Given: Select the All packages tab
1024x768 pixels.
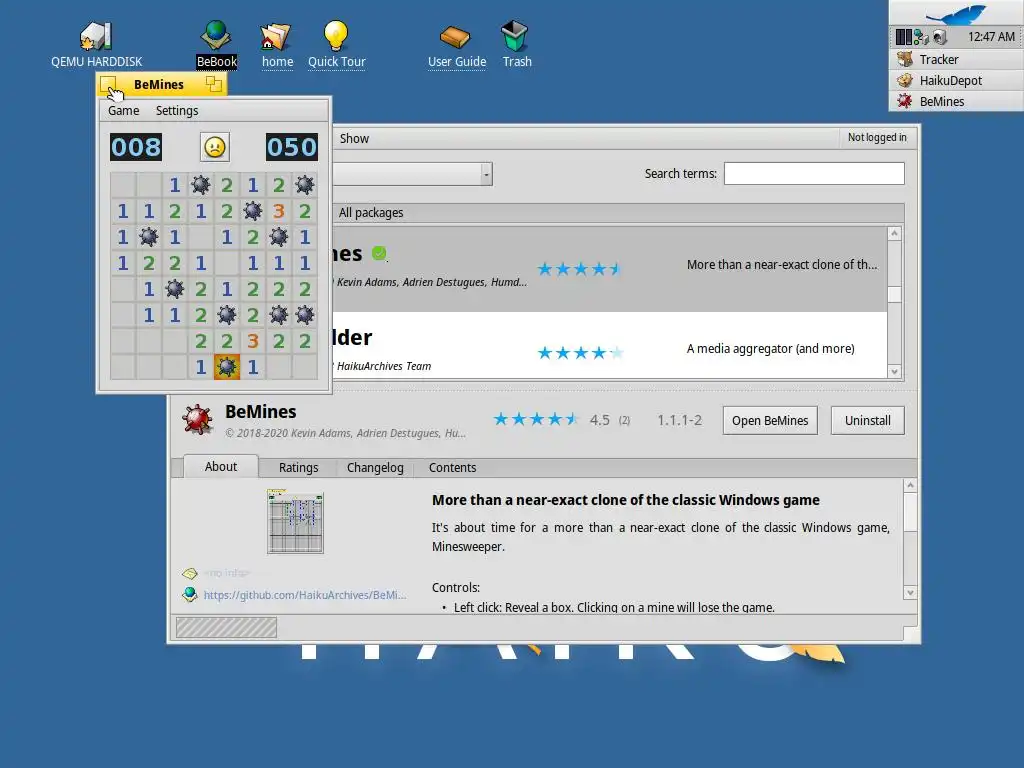Looking at the screenshot, I should (371, 212).
